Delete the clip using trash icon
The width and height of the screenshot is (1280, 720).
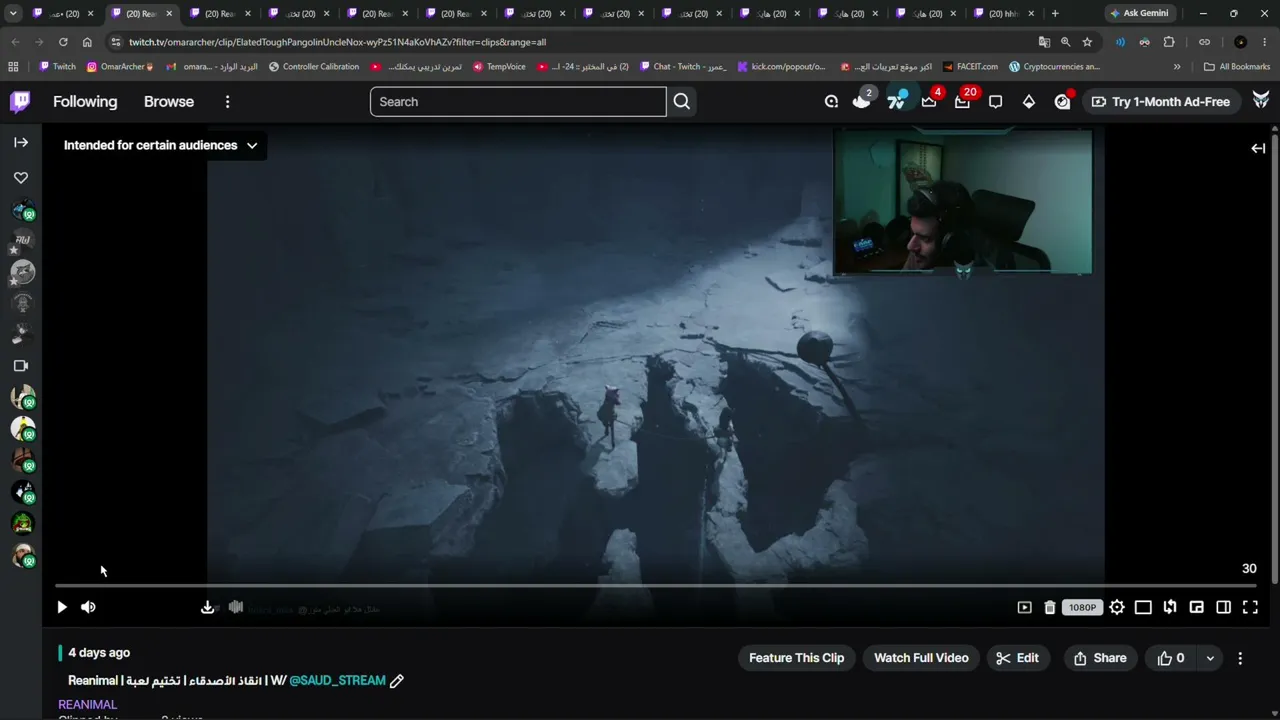tap(1050, 607)
